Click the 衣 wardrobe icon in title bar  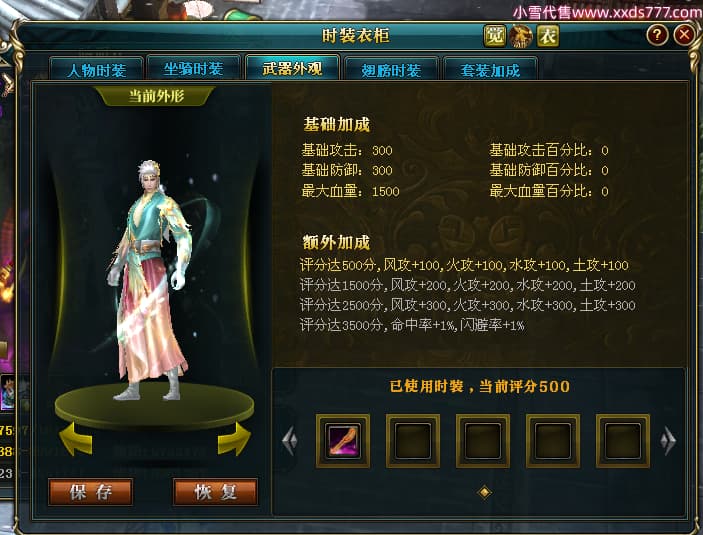coord(548,36)
